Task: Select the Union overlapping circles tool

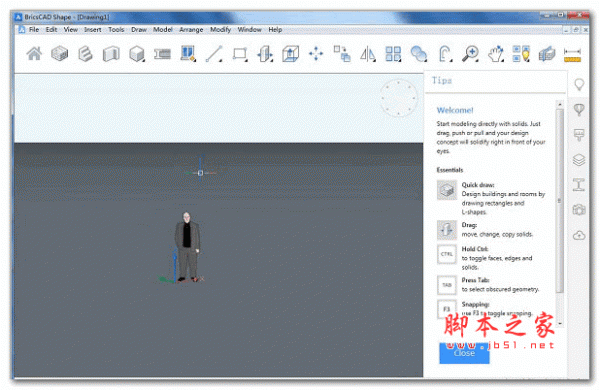Action: pos(419,54)
